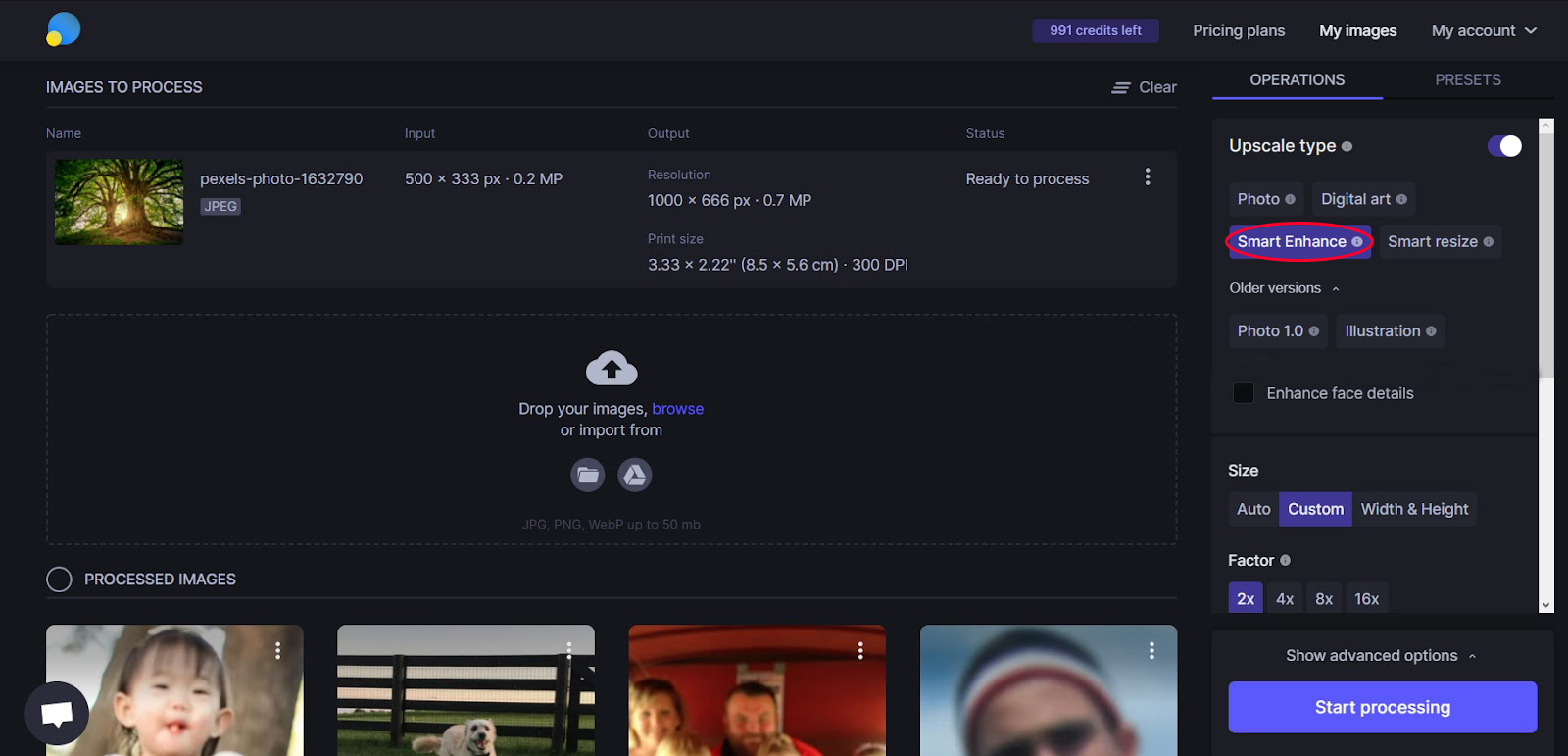Image resolution: width=1568 pixels, height=756 pixels.
Task: Click info icon beside Illustration
Action: [x=1431, y=331]
